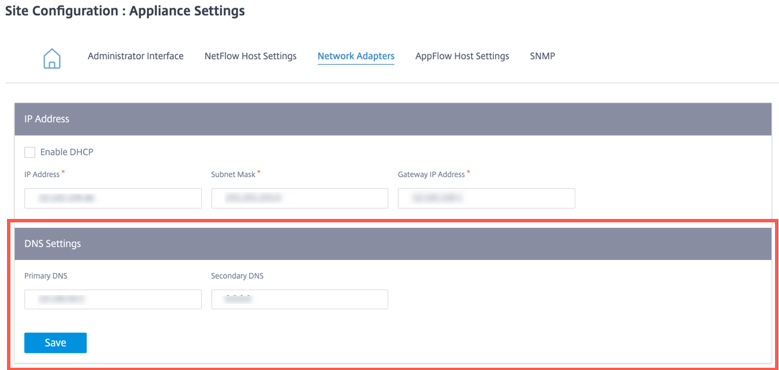779x370 pixels.
Task: Go to AppFlow Host Settings tab
Action: pos(462,56)
